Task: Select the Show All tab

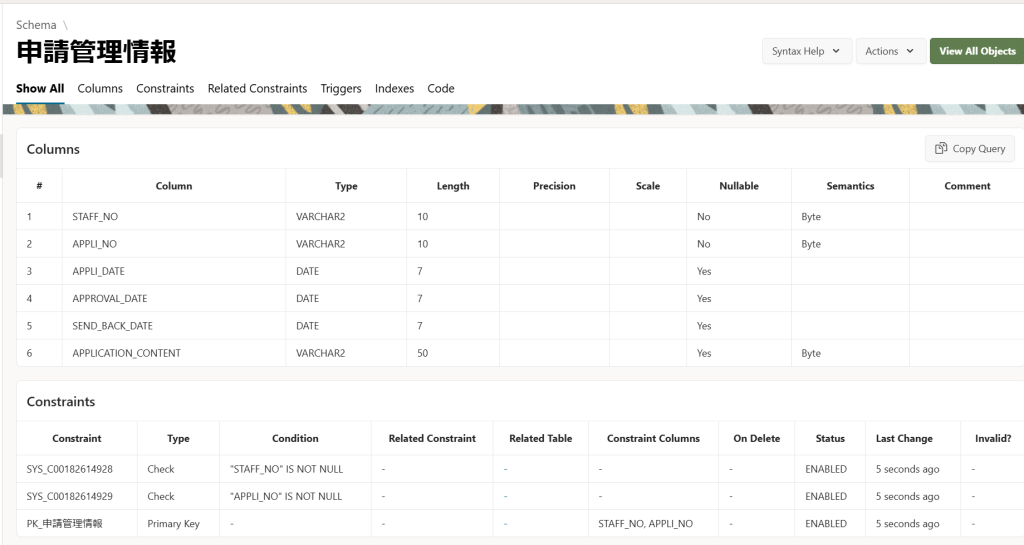Action: click(40, 88)
